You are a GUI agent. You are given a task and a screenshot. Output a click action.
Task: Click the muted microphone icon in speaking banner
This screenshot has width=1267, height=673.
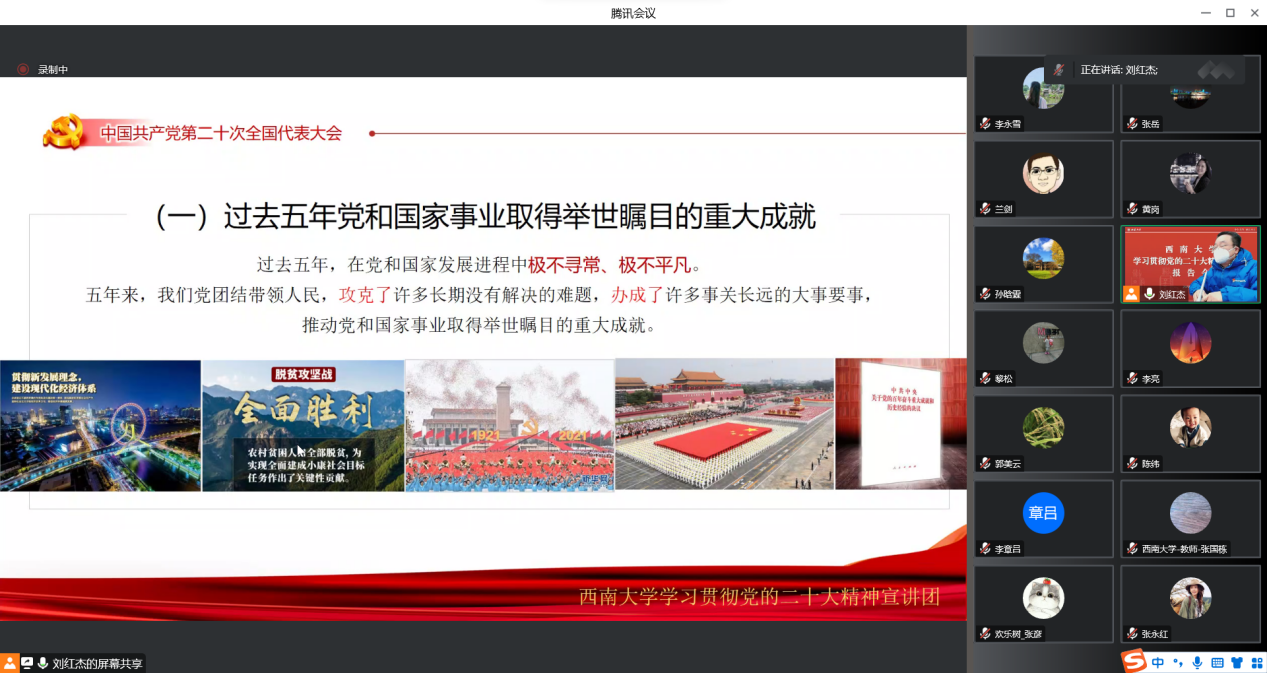1059,69
